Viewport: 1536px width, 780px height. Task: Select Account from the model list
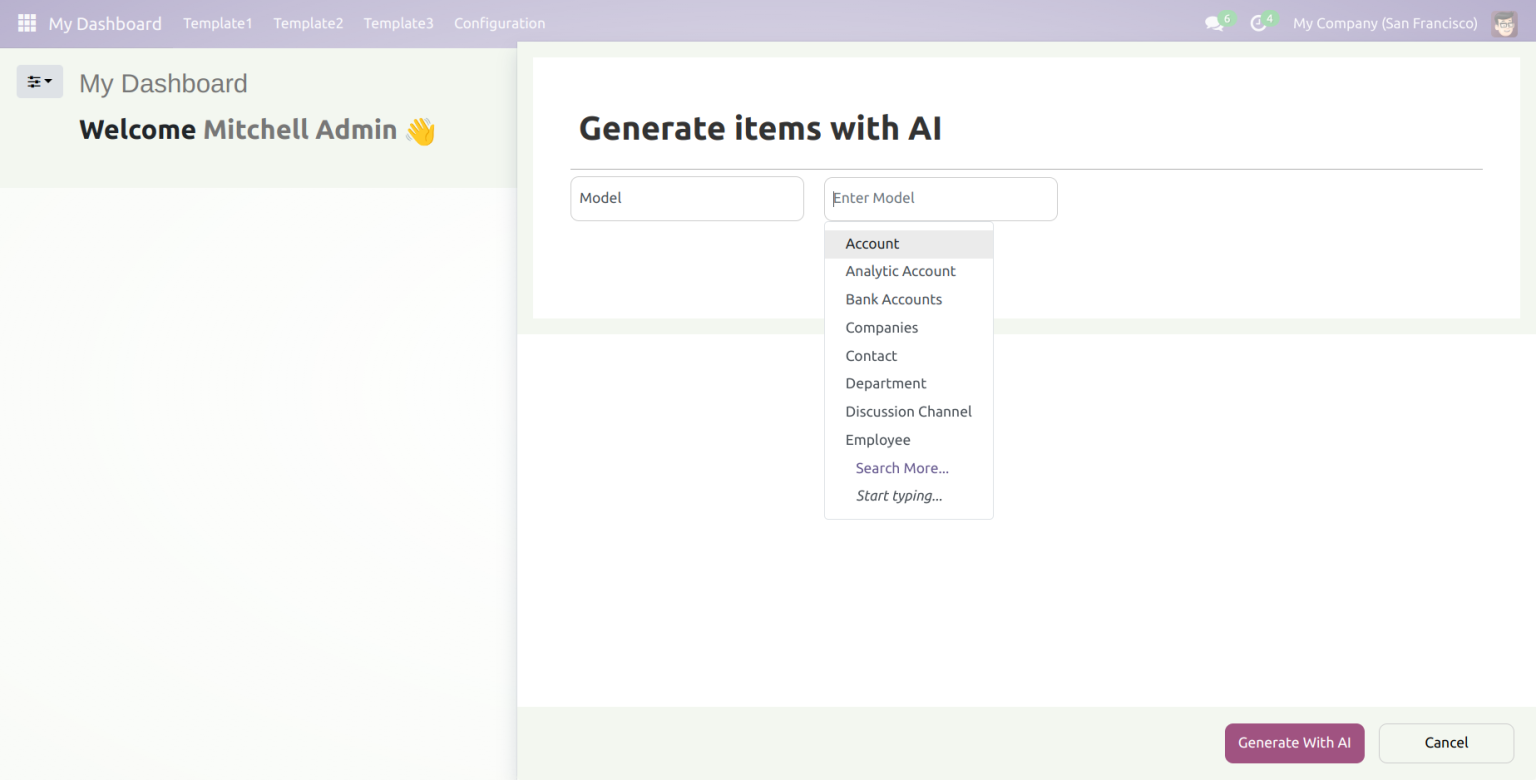pos(872,244)
